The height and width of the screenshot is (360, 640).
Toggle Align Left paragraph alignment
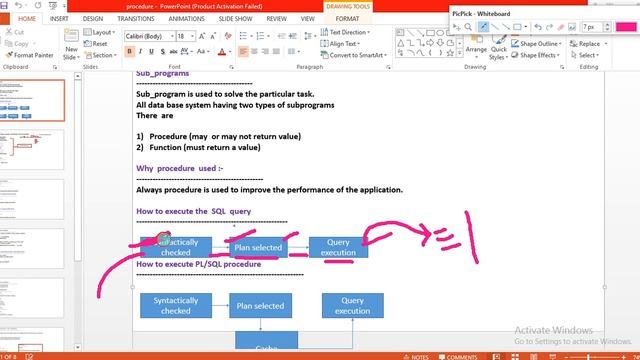[243, 51]
